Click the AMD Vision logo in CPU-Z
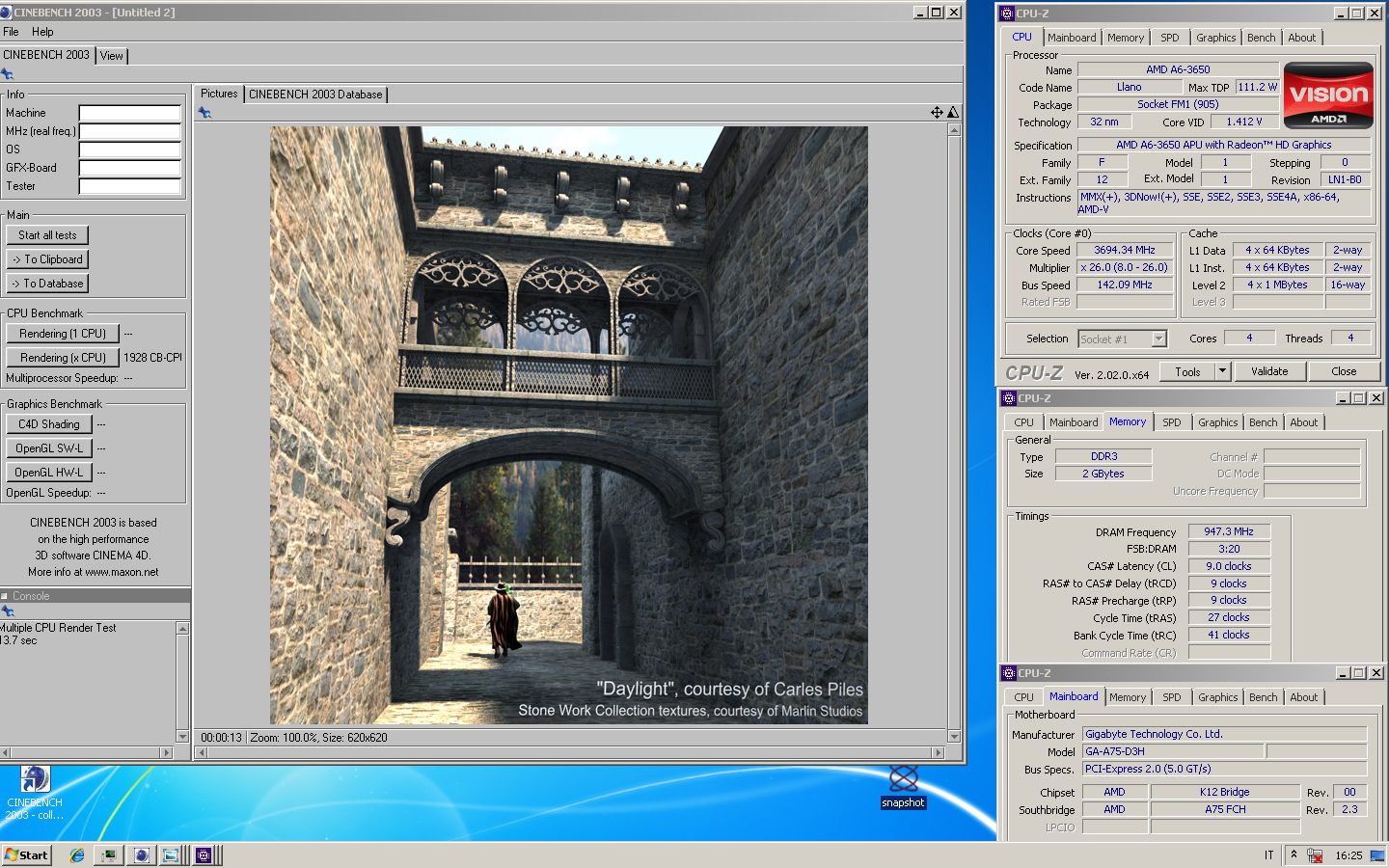 pyautogui.click(x=1328, y=95)
